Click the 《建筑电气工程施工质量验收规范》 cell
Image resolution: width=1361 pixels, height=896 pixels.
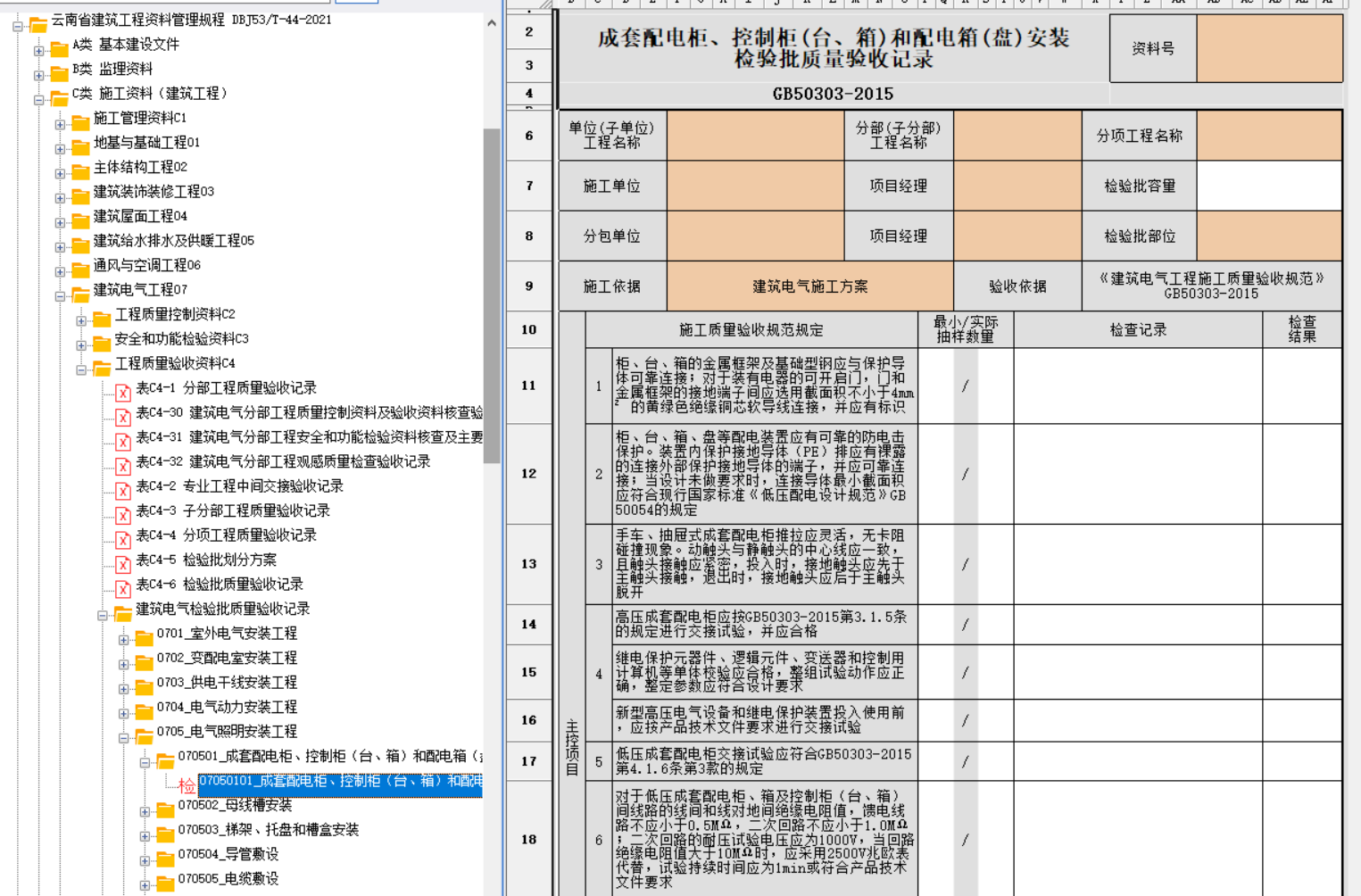1212,286
